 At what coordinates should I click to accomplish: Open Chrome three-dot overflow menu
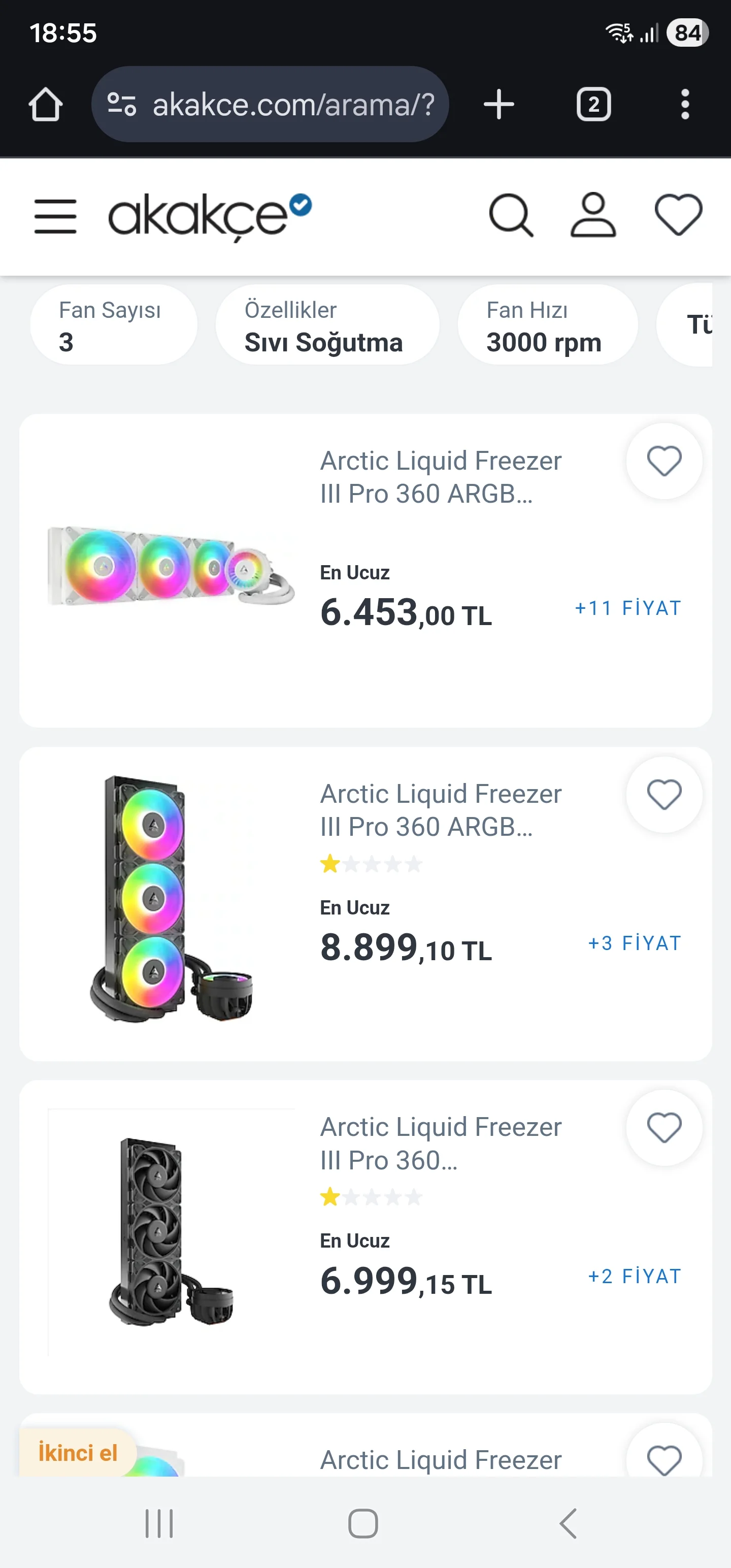[685, 105]
